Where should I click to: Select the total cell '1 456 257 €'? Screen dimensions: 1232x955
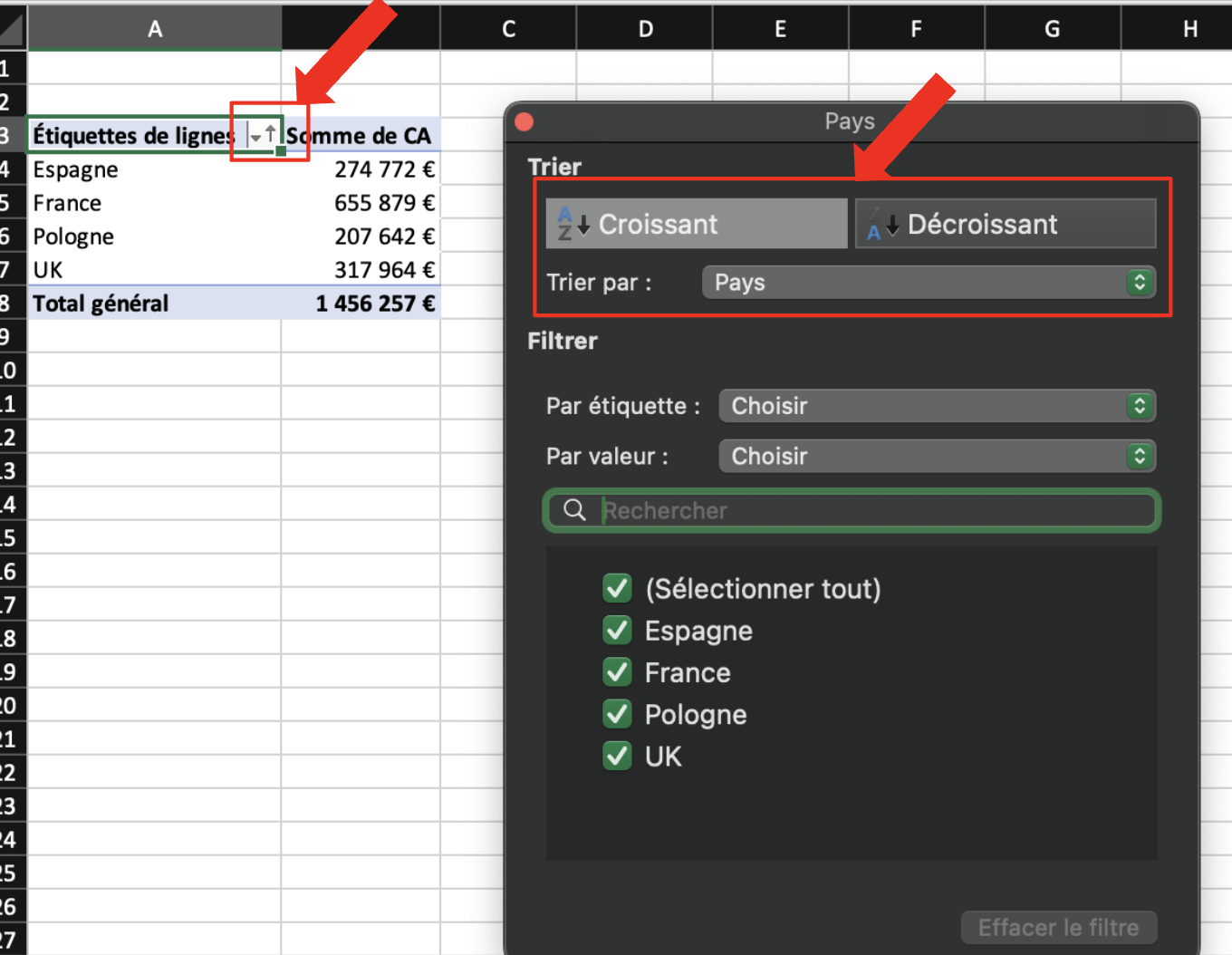[361, 304]
